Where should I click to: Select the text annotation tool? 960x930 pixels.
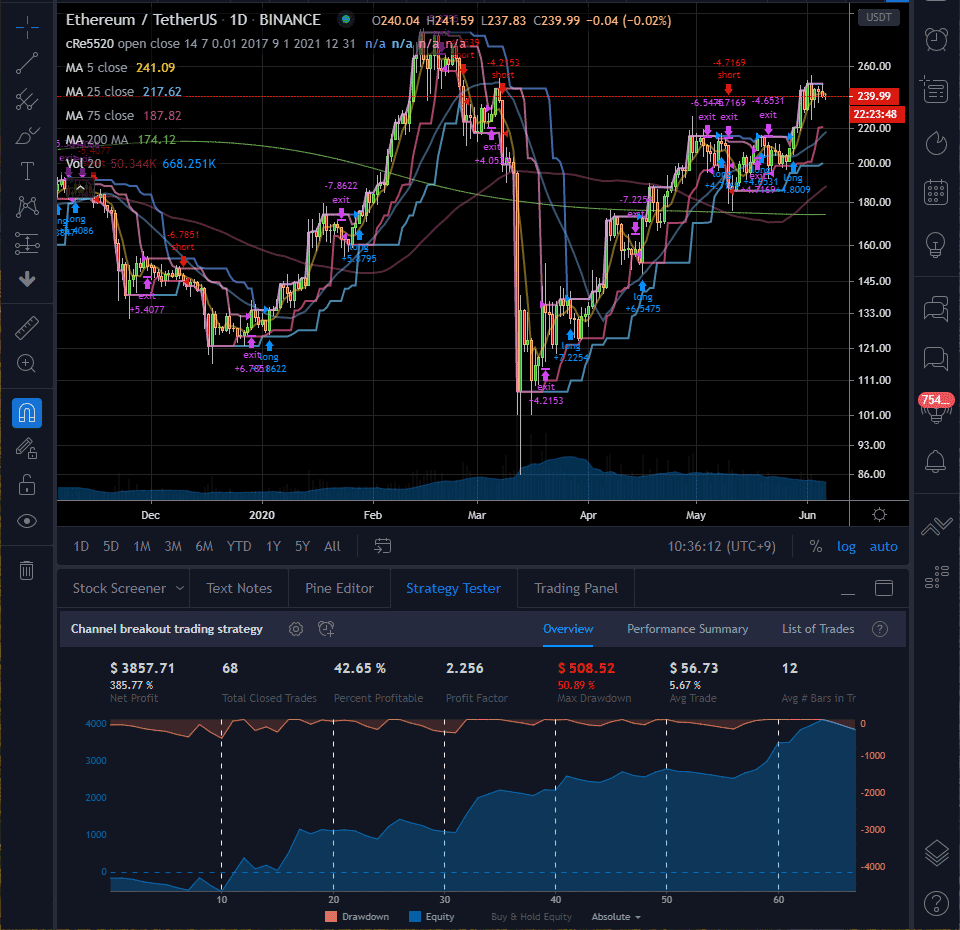[27, 171]
